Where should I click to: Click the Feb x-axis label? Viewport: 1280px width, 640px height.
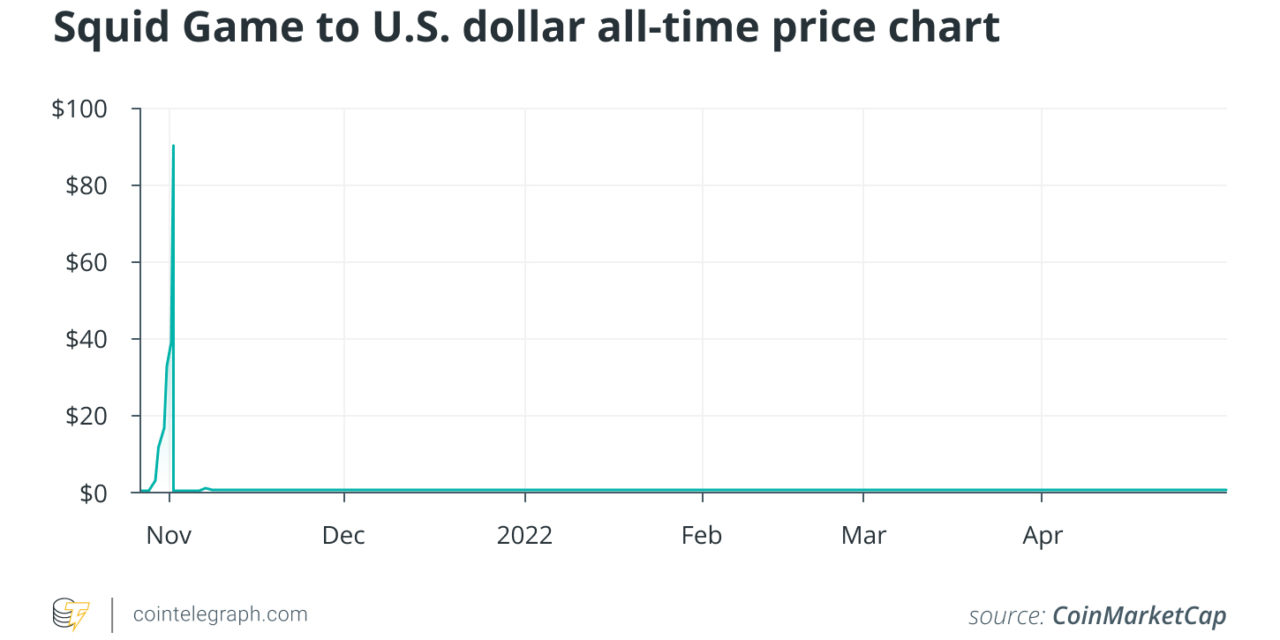[701, 535]
